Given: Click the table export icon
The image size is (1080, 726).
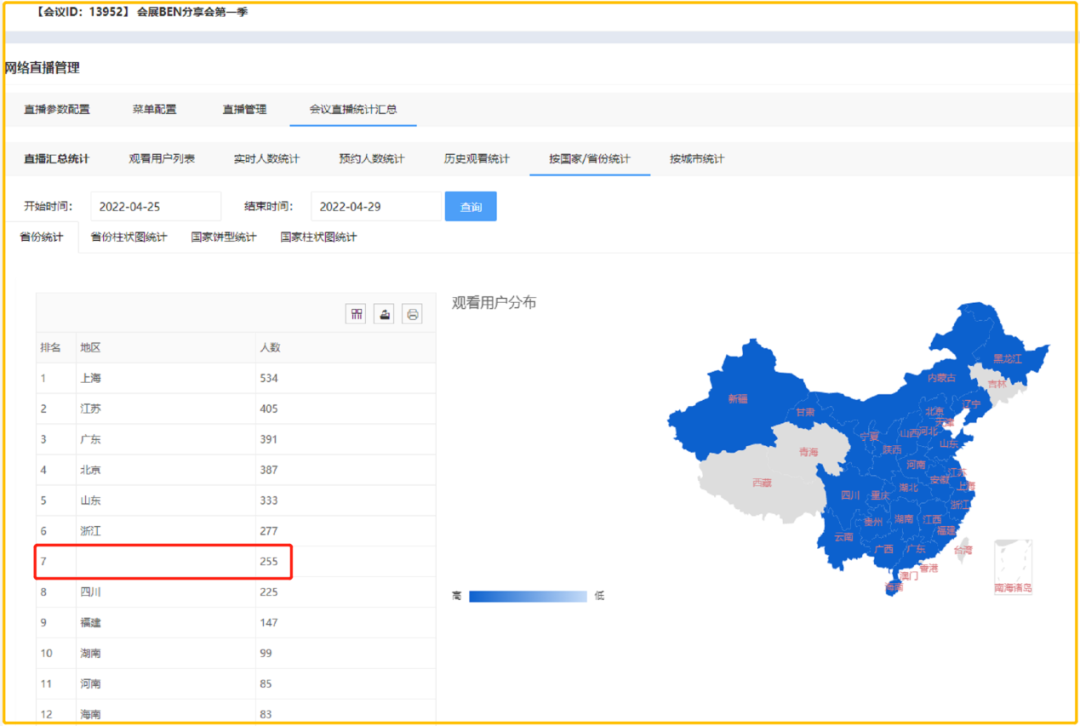Looking at the screenshot, I should point(384,314).
